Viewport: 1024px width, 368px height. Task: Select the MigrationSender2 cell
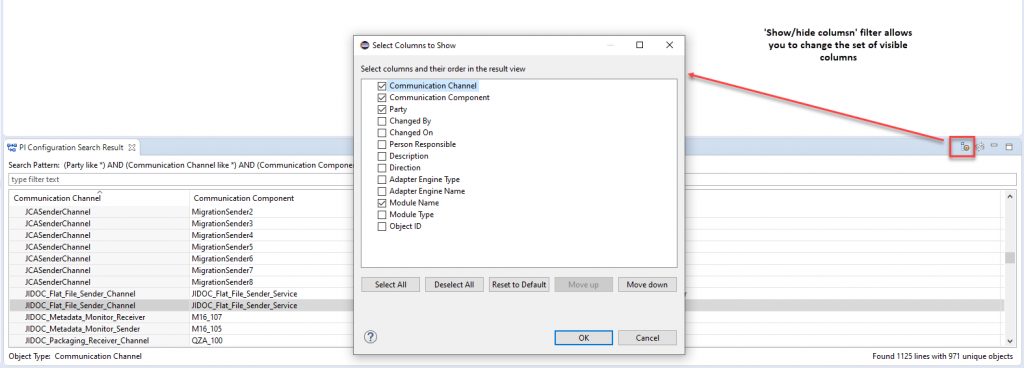click(222, 212)
